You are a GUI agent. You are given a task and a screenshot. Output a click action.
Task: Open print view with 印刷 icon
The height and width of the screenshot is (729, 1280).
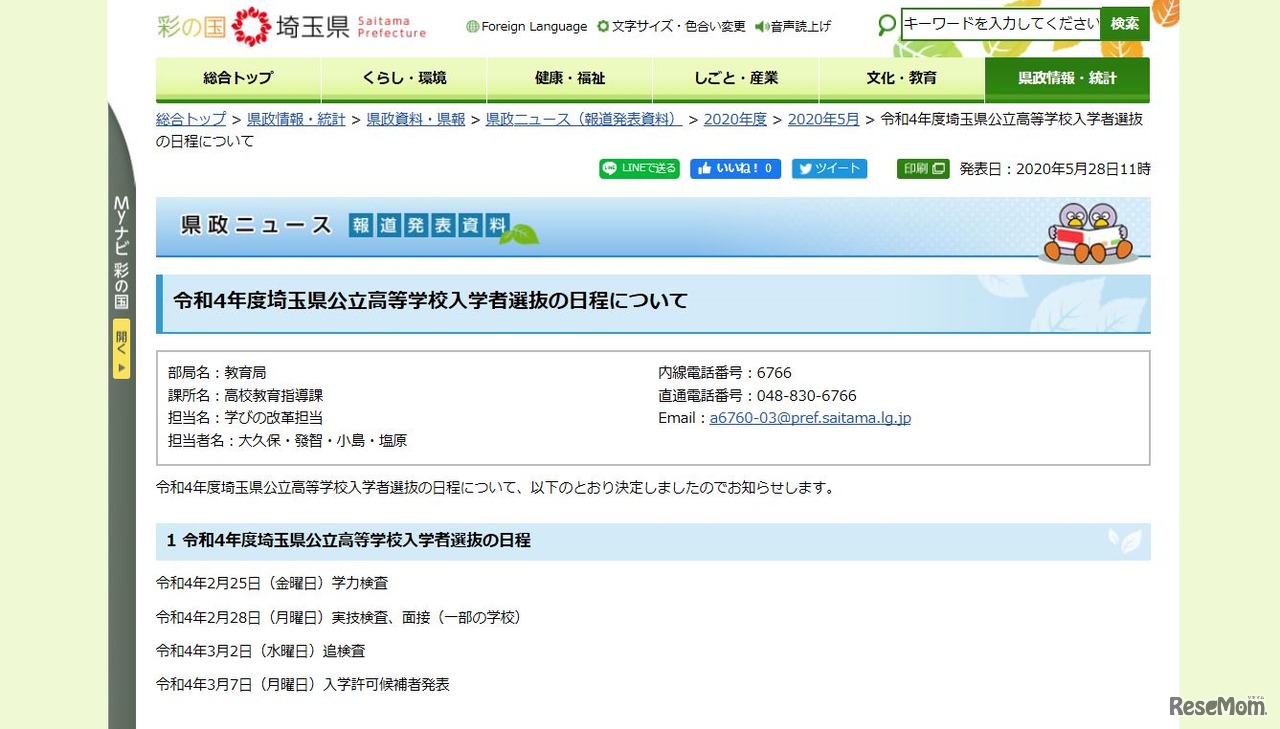921,168
